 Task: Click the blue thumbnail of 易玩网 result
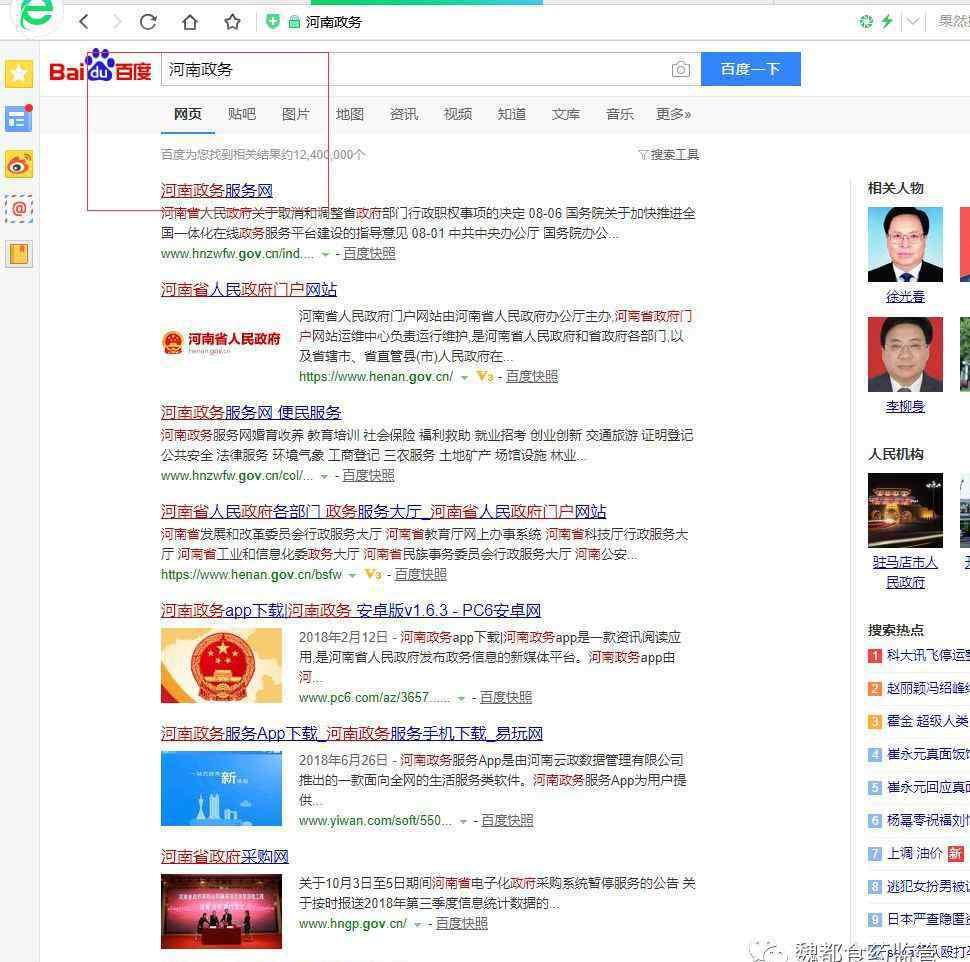click(221, 789)
